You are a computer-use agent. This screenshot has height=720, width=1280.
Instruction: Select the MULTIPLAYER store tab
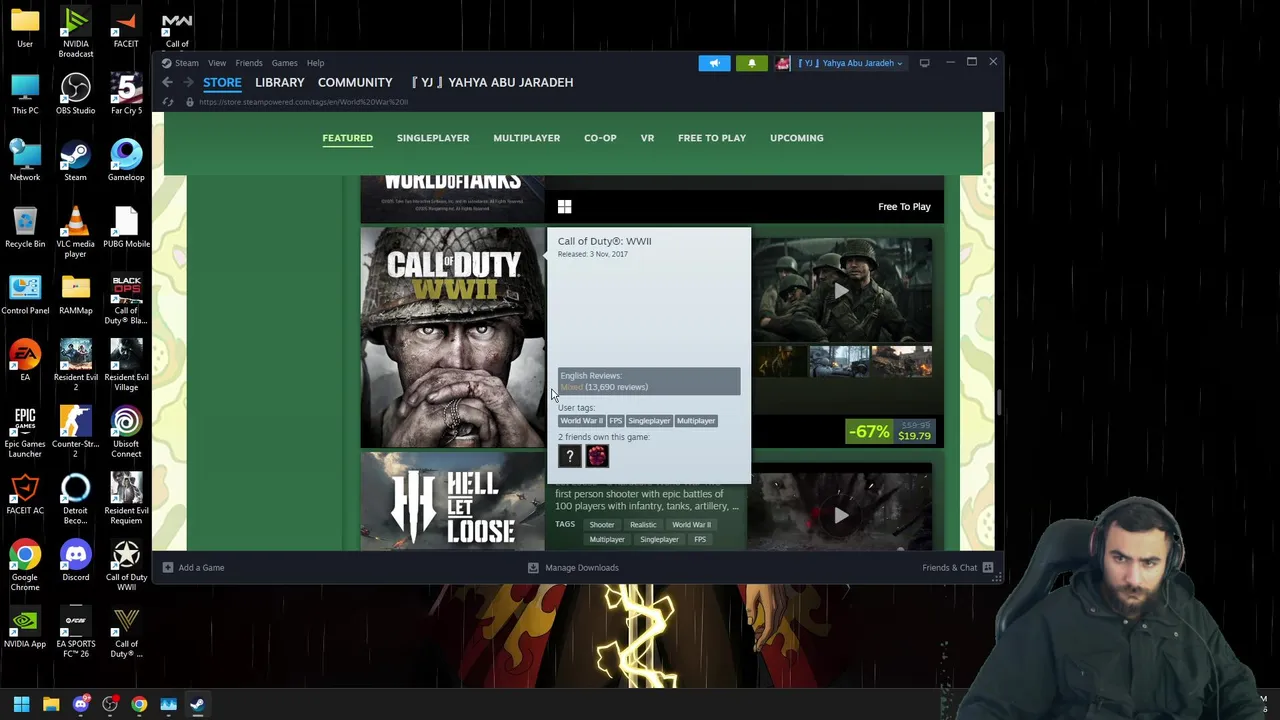[x=526, y=138]
